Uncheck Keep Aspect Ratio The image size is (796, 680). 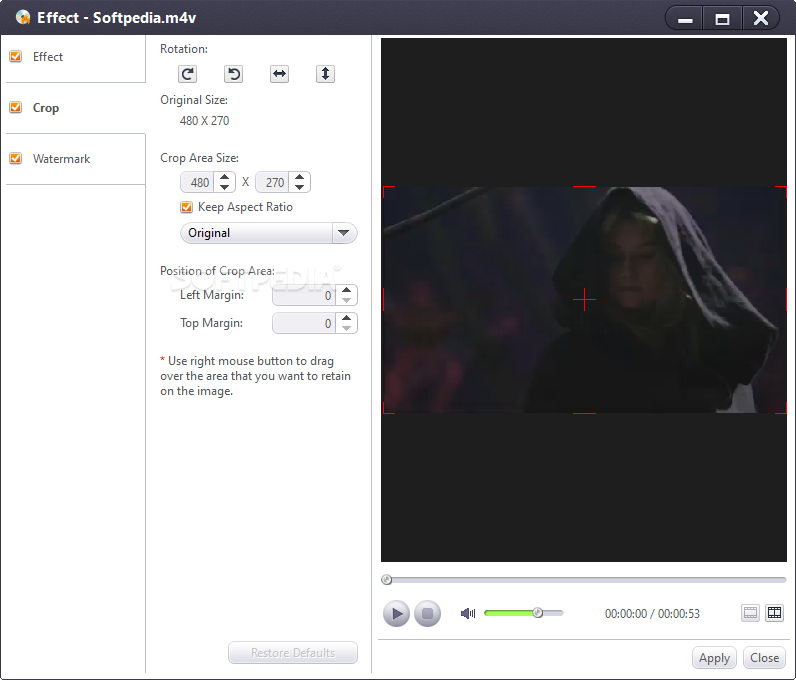tap(186, 207)
